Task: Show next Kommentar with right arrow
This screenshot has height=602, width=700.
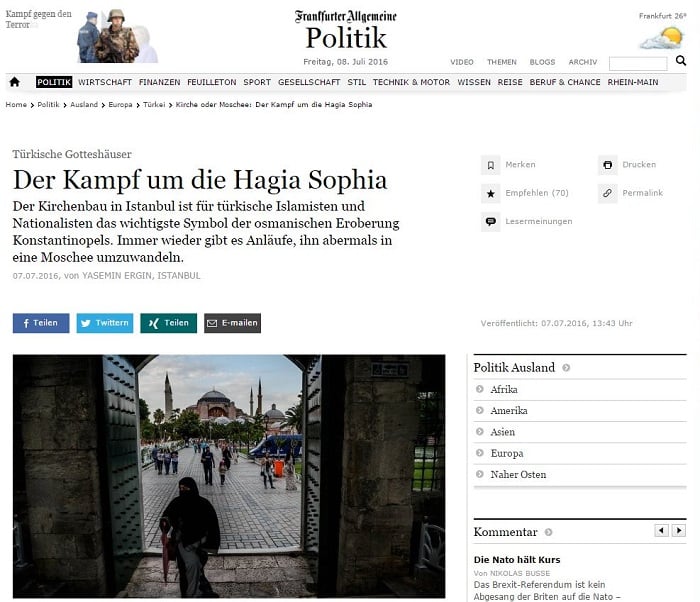Action: pyautogui.click(x=679, y=531)
